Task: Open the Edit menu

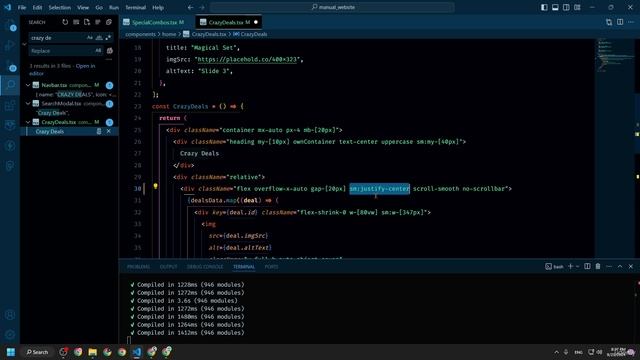Action: [x=37, y=7]
